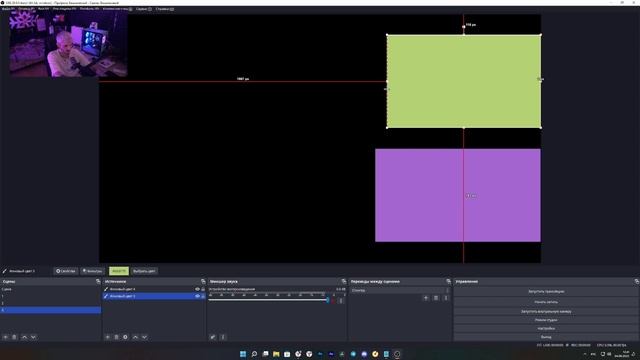The image size is (640, 360).
Task: Undock the Controls panel with float icon
Action: pyautogui.click(x=636, y=281)
